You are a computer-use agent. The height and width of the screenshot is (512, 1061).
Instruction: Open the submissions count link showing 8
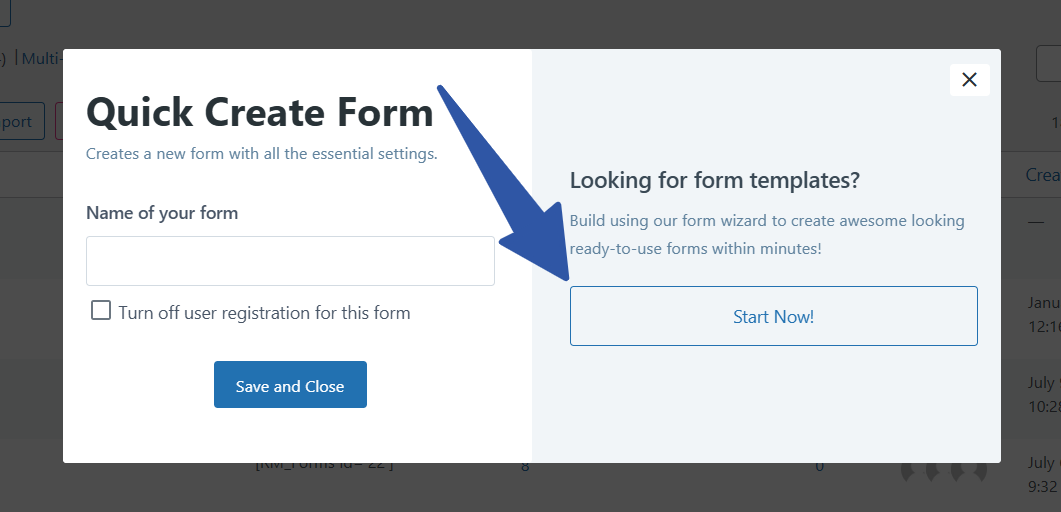(x=525, y=466)
